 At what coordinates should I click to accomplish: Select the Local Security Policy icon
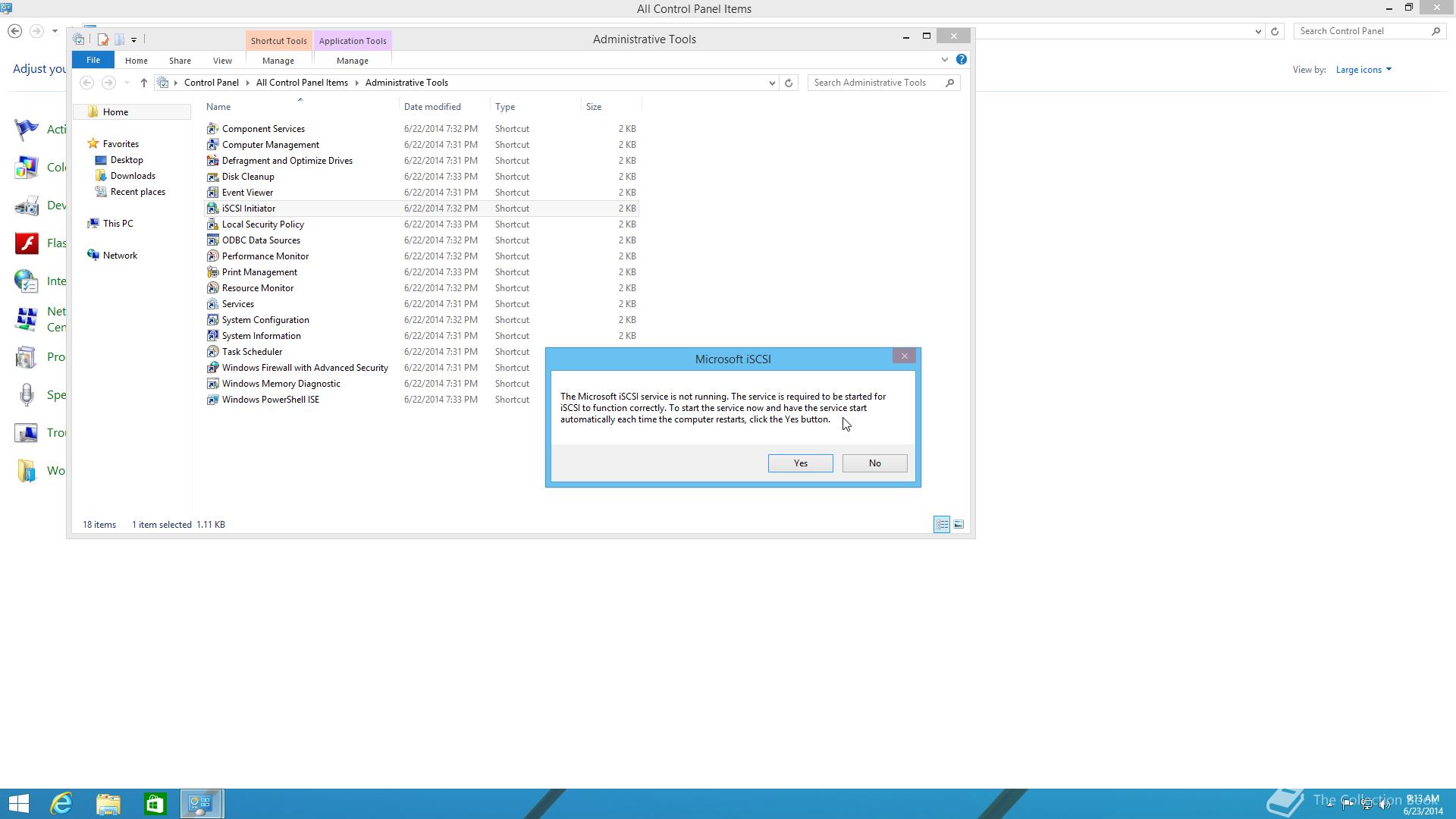coord(212,224)
